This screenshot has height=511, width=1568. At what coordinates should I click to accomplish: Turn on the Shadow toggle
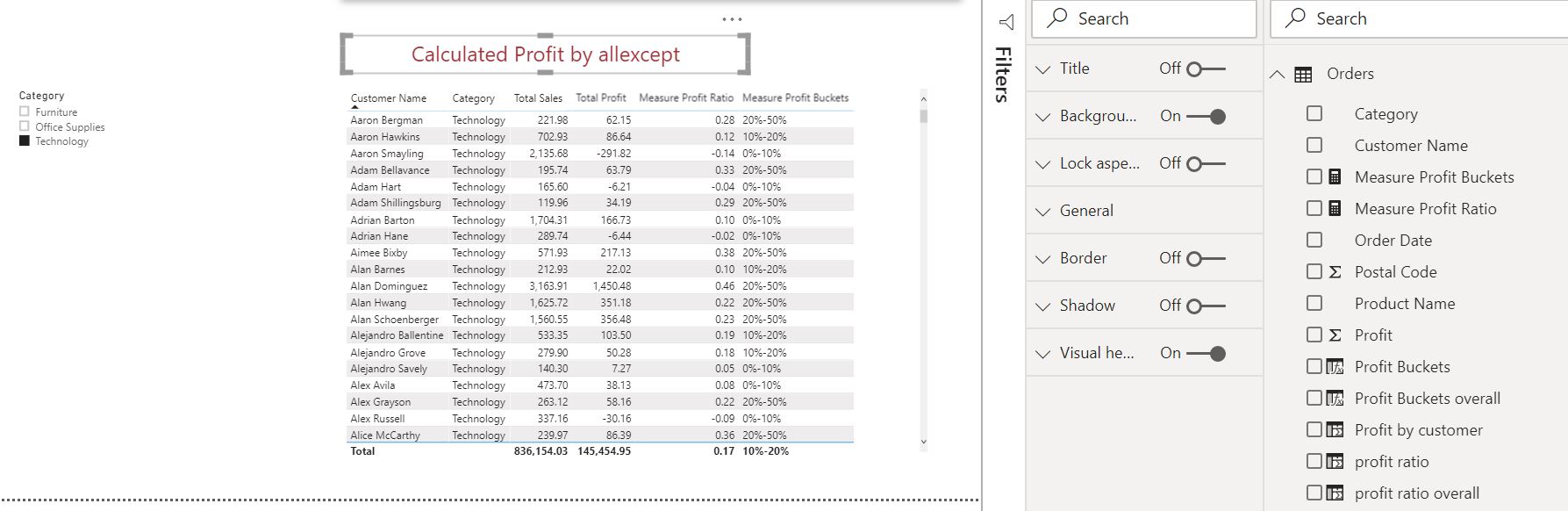[1206, 306]
